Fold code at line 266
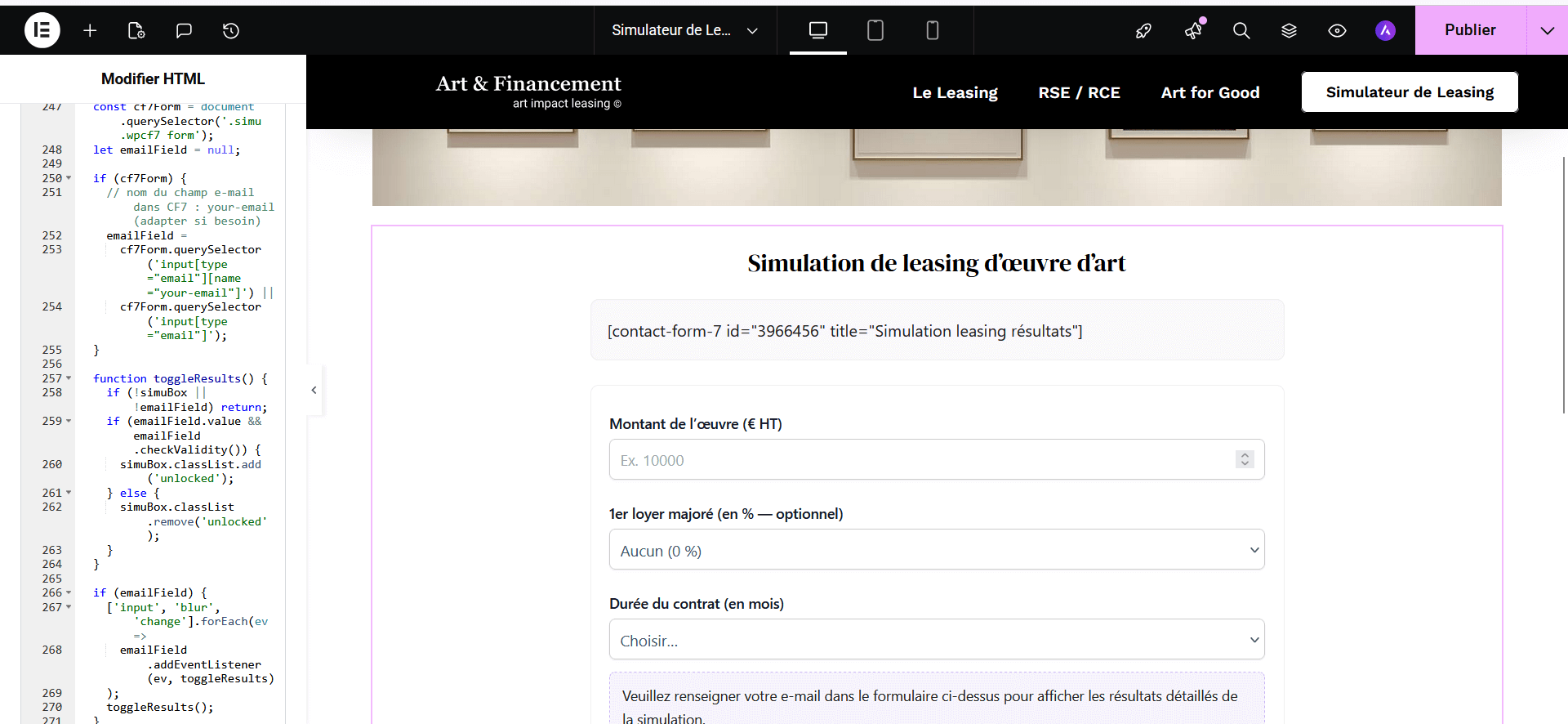The width and height of the screenshot is (1568, 724). pyautogui.click(x=69, y=592)
